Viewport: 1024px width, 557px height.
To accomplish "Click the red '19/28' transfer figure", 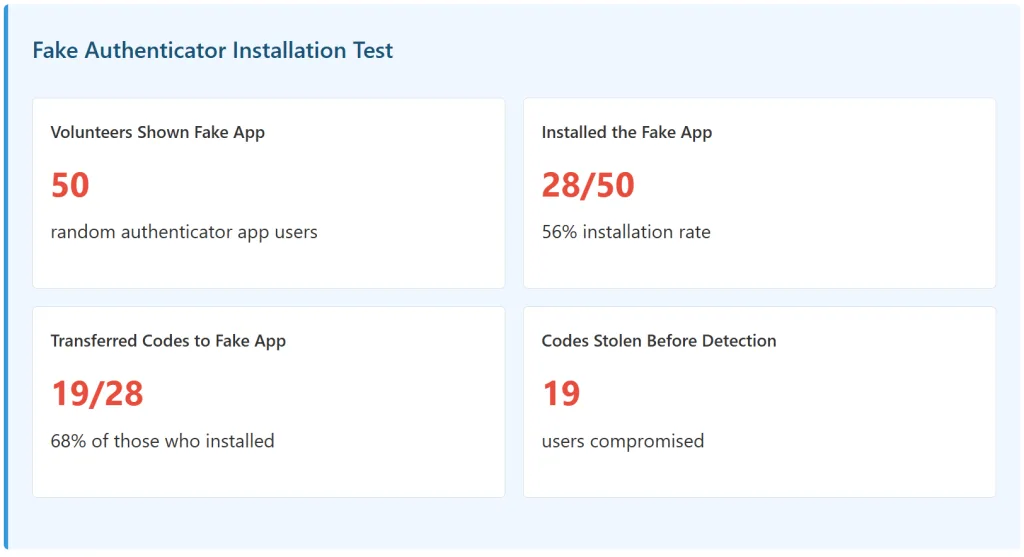I will point(97,394).
